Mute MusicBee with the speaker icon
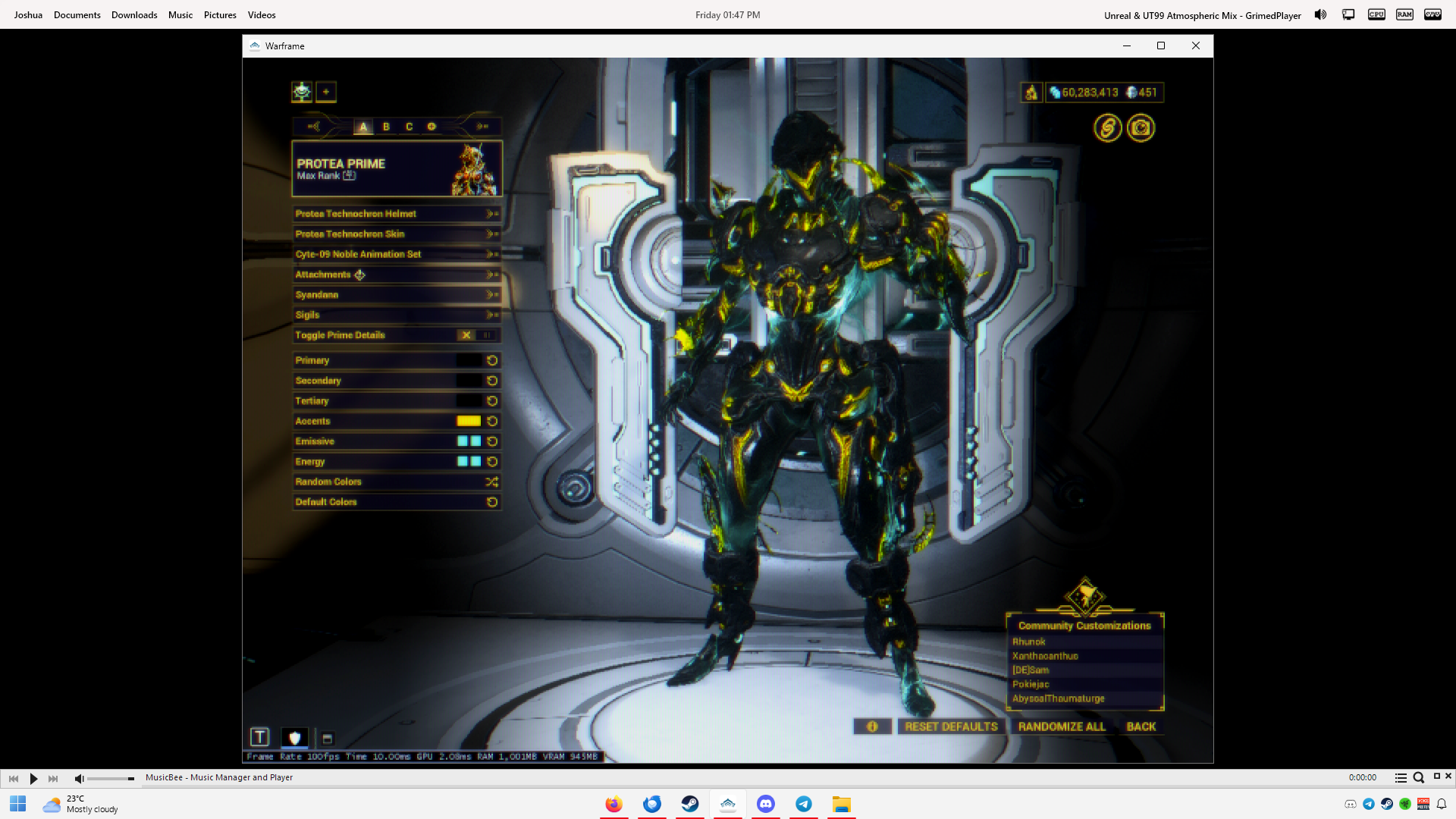This screenshot has width=1456, height=819. click(79, 779)
